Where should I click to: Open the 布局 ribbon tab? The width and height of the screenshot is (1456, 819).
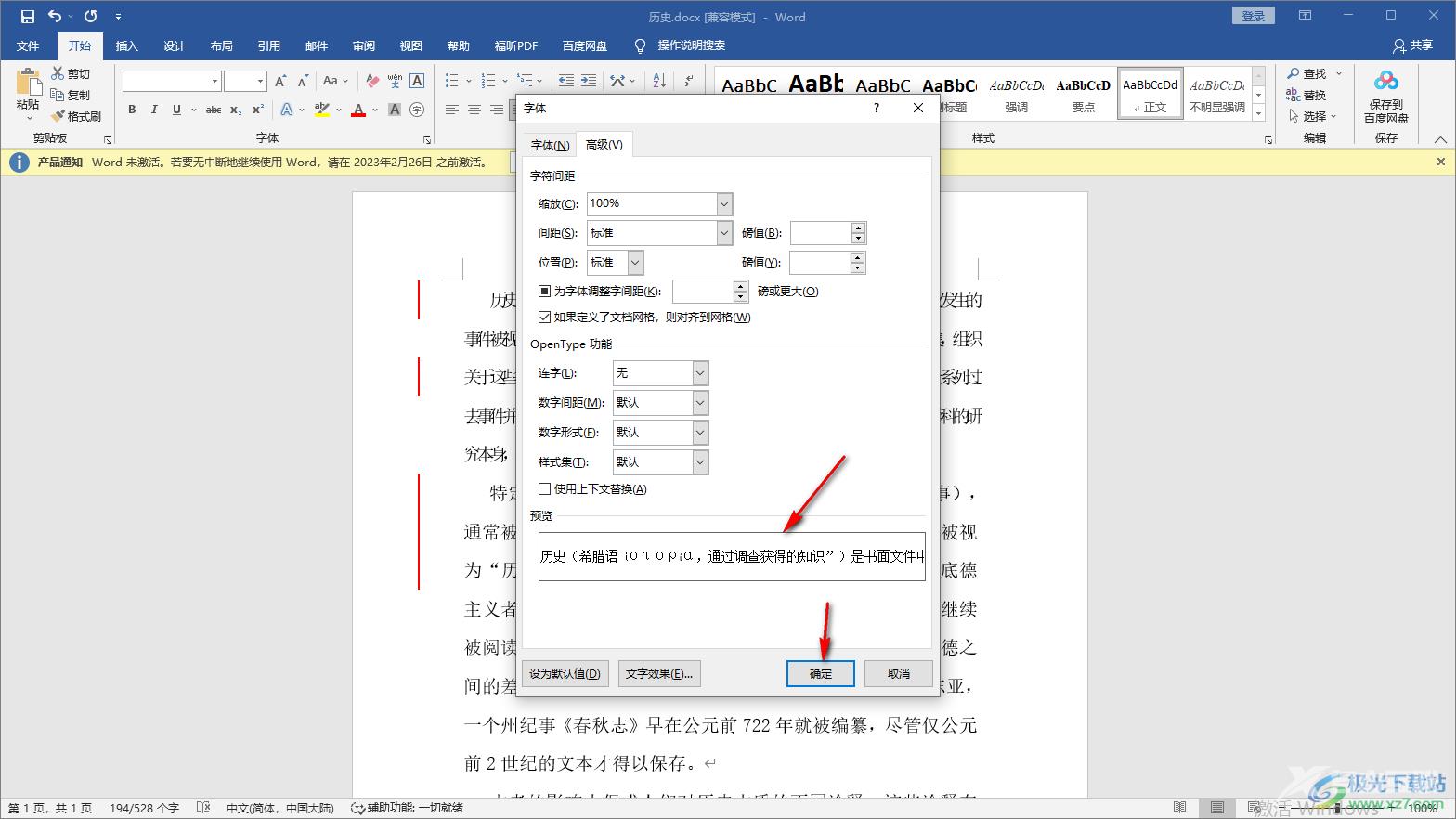point(221,45)
